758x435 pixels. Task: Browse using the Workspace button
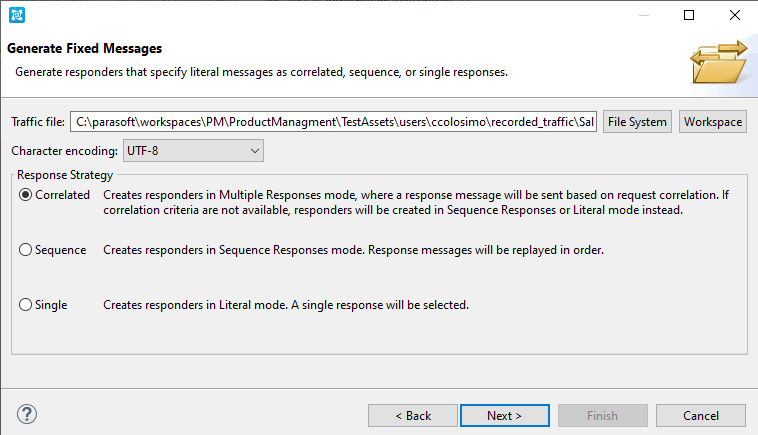tap(713, 122)
